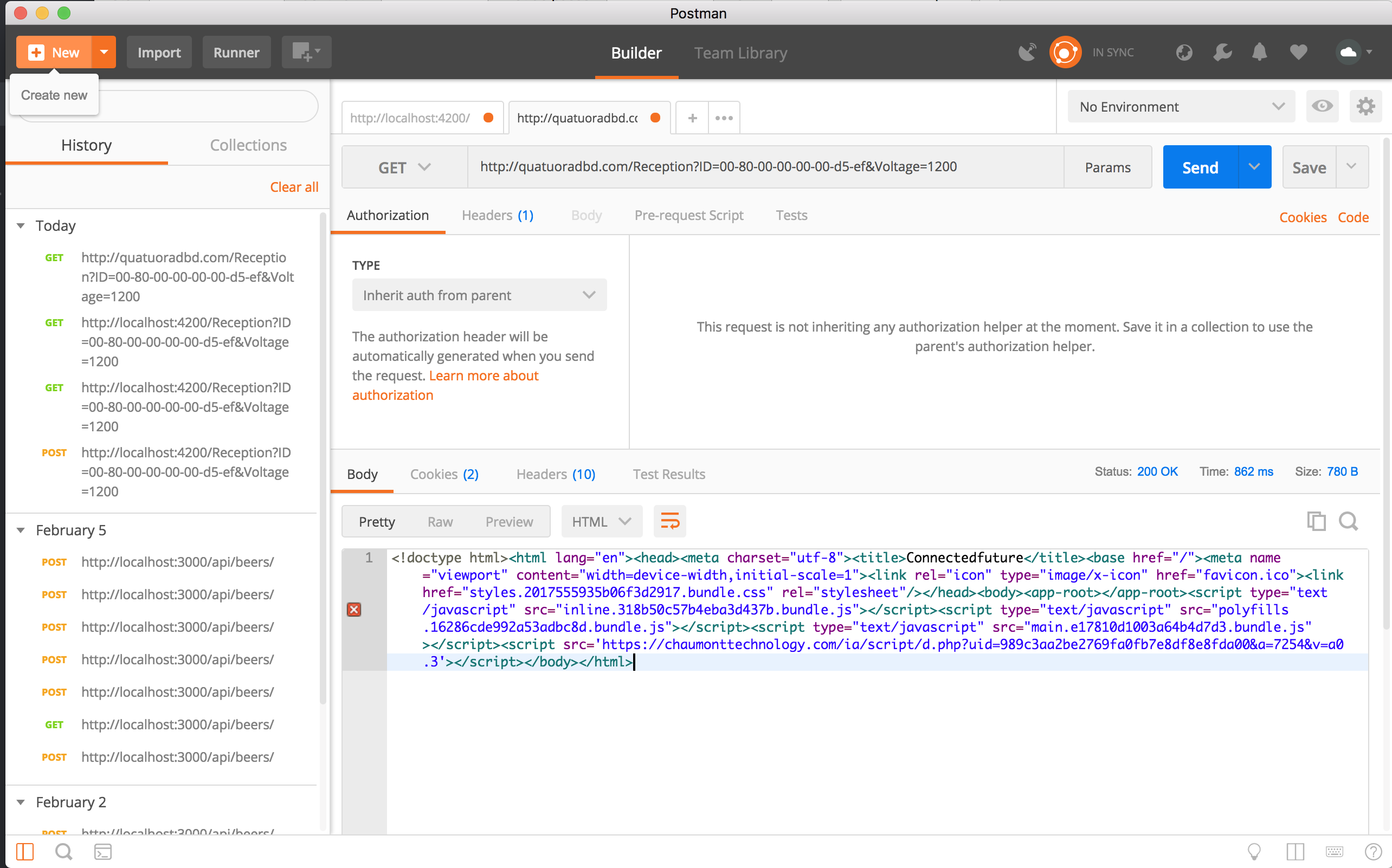
Task: Copy response body to clipboard
Action: (1316, 521)
